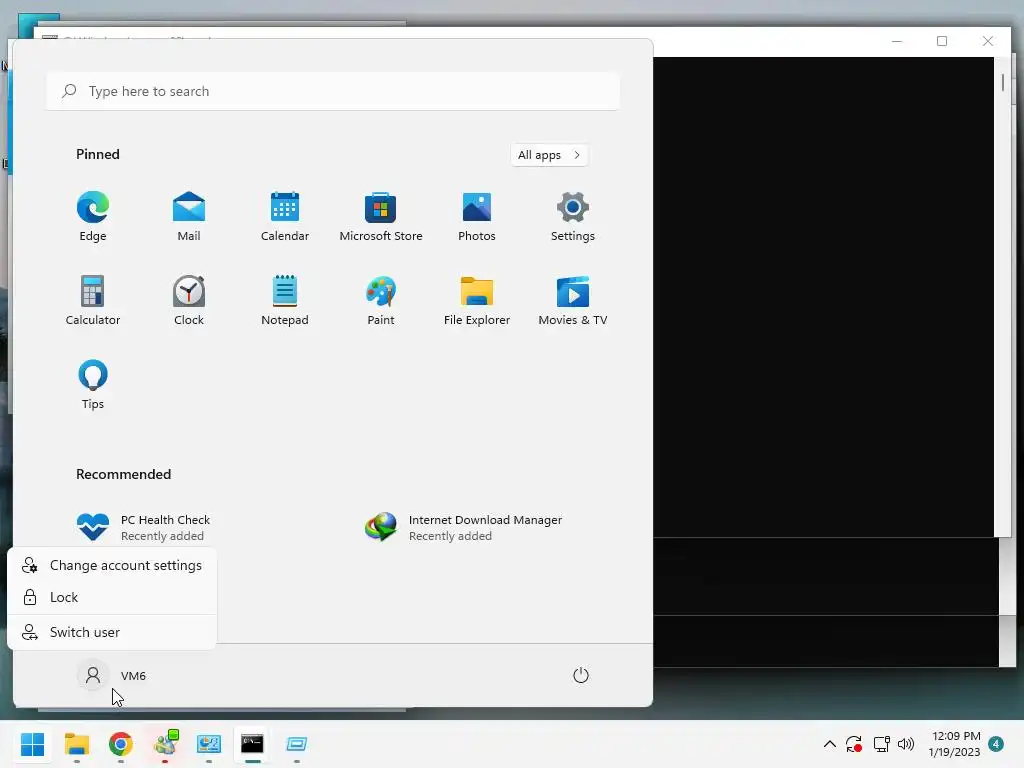Select Switch user from account menu
The width and height of the screenshot is (1024, 768).
tap(112, 632)
